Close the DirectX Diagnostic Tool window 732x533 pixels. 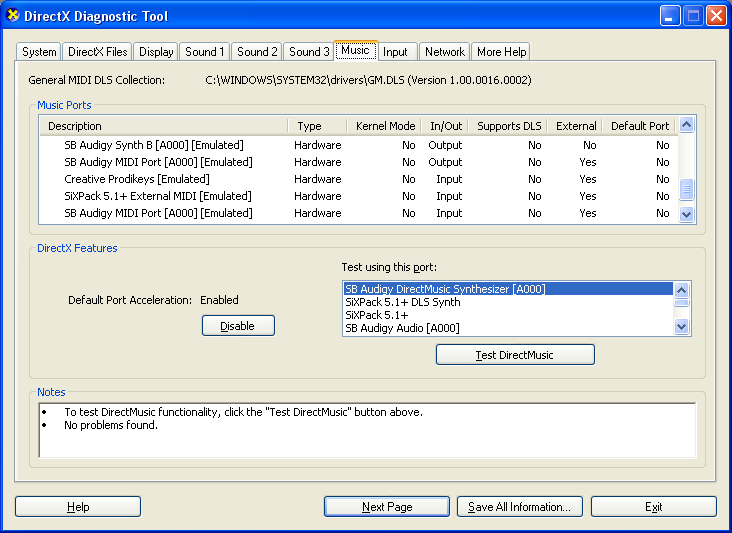coord(716,16)
